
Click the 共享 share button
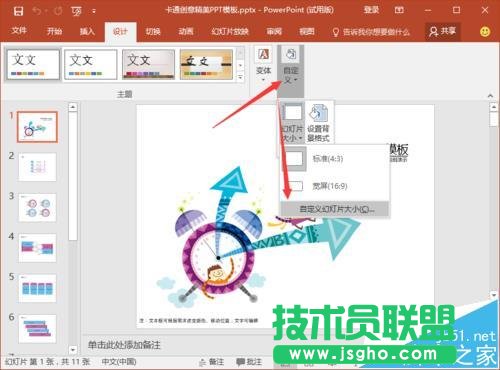pyautogui.click(x=443, y=32)
